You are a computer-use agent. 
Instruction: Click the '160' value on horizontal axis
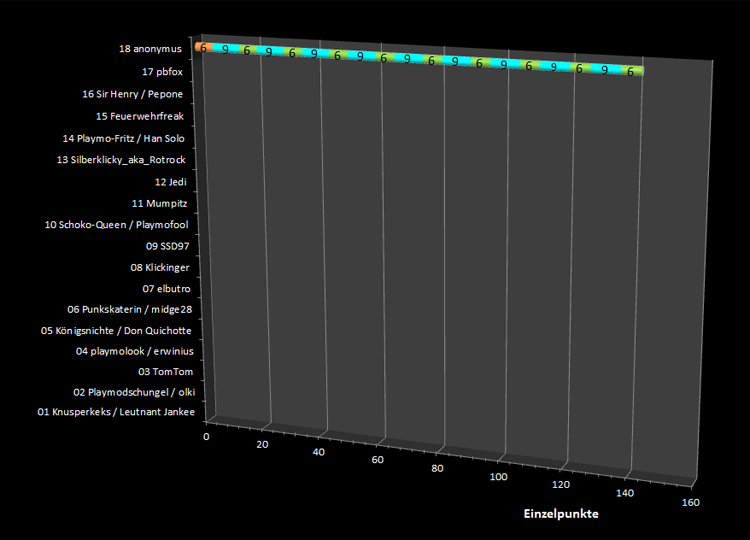[688, 503]
